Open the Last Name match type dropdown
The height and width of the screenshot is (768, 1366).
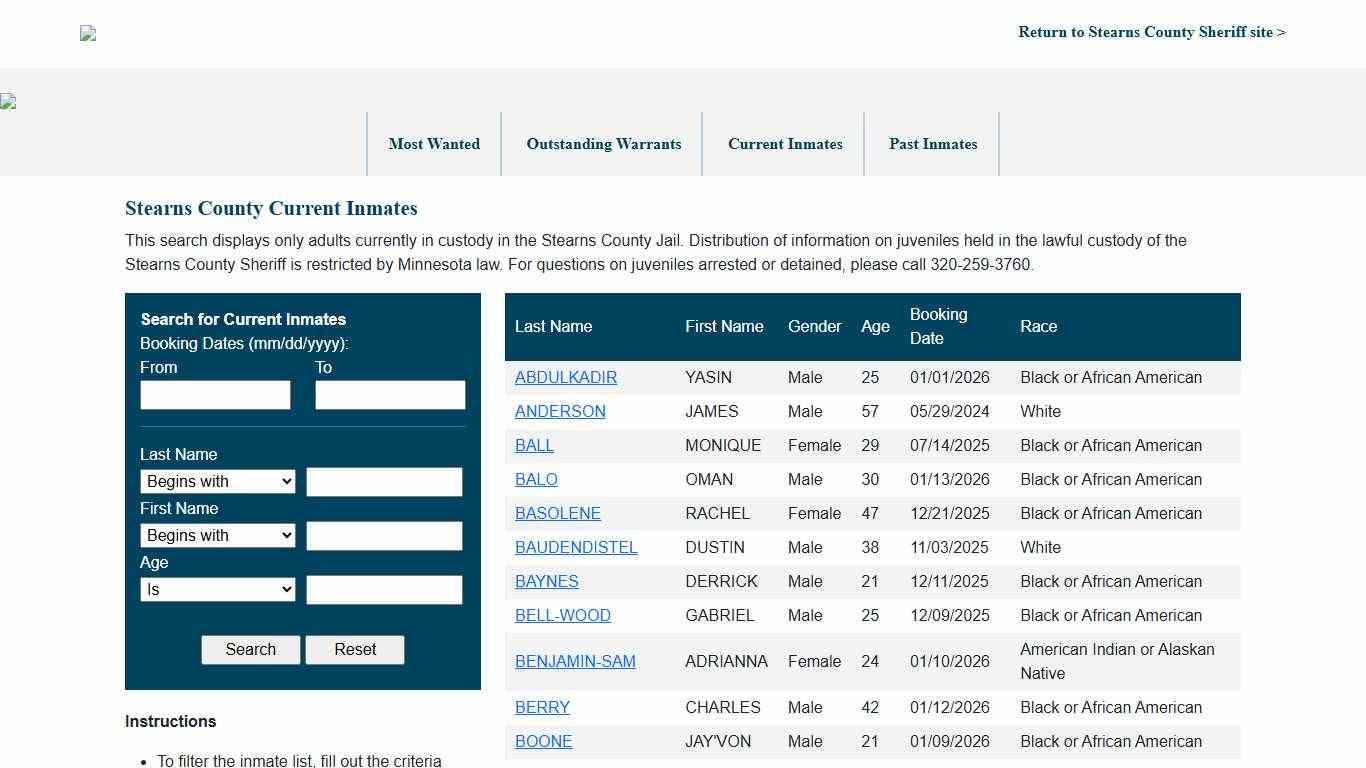[217, 481]
